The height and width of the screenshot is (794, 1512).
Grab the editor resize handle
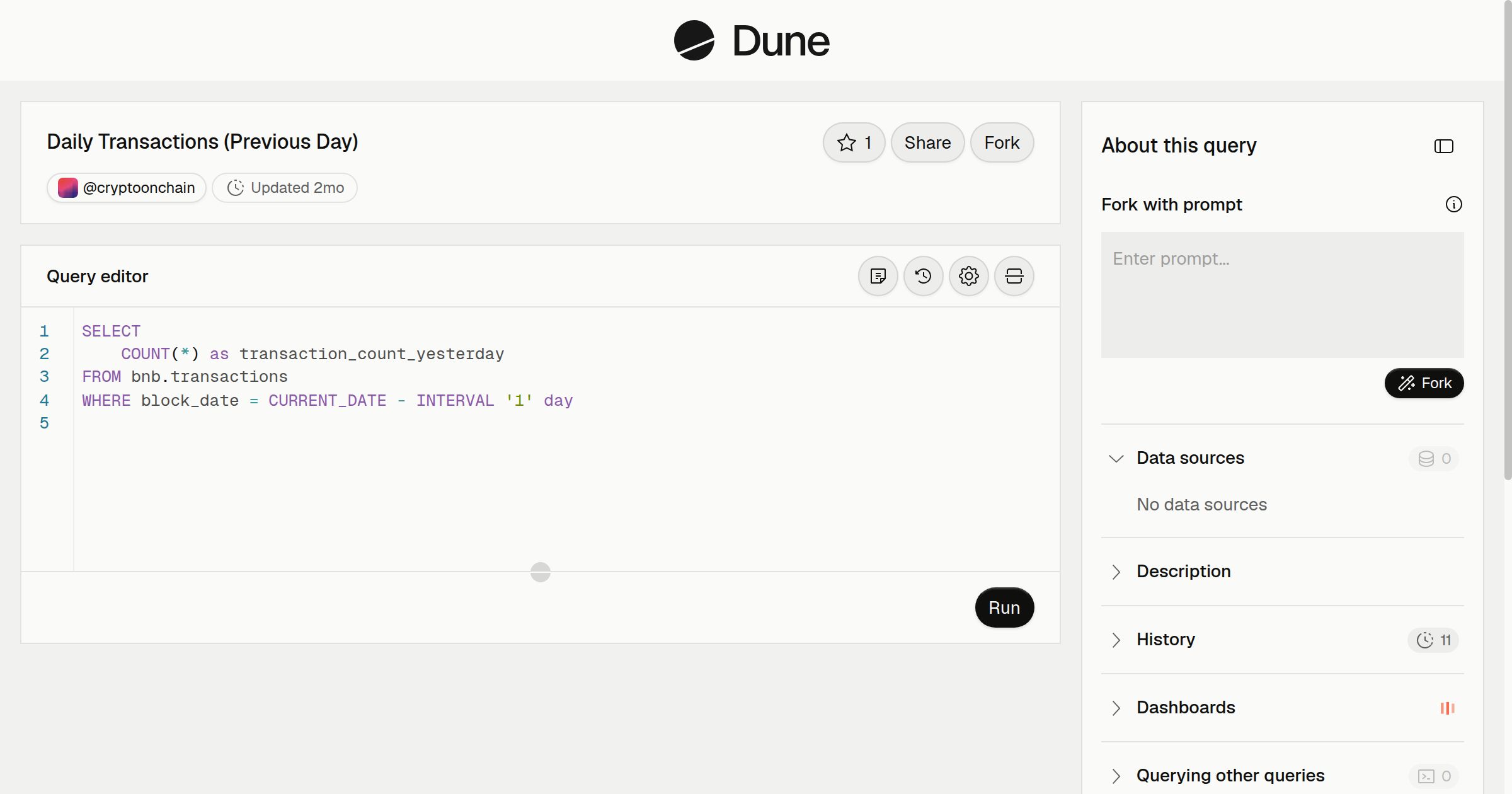point(541,572)
